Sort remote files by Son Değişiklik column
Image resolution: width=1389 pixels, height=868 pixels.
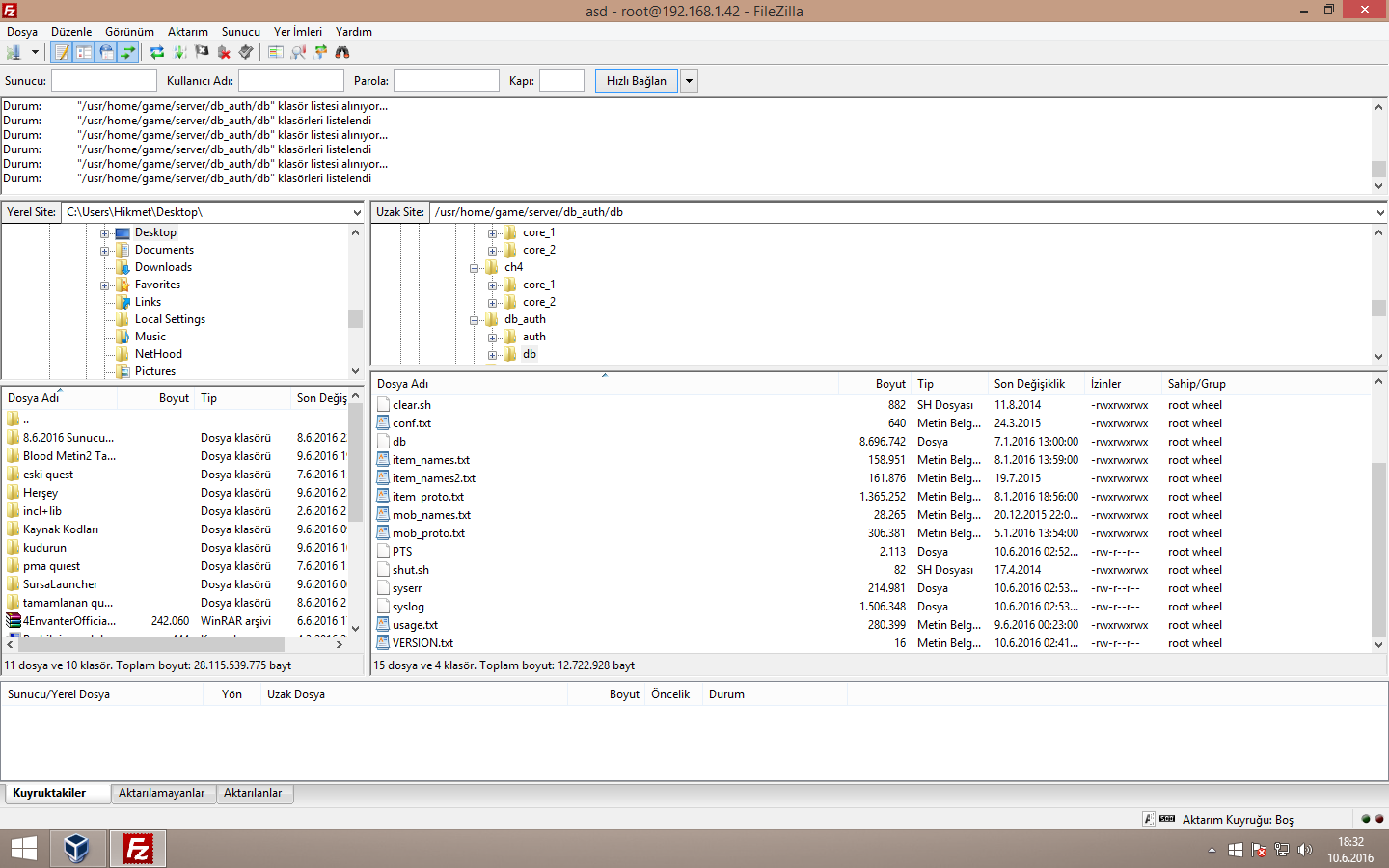(x=1037, y=384)
